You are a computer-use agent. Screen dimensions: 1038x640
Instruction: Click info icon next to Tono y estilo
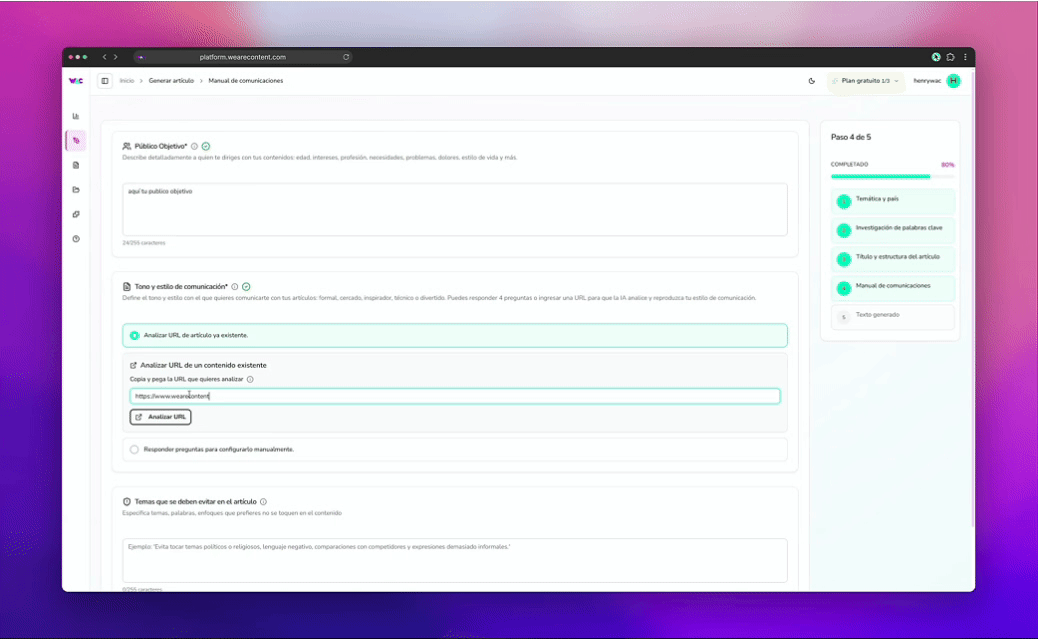(234, 287)
